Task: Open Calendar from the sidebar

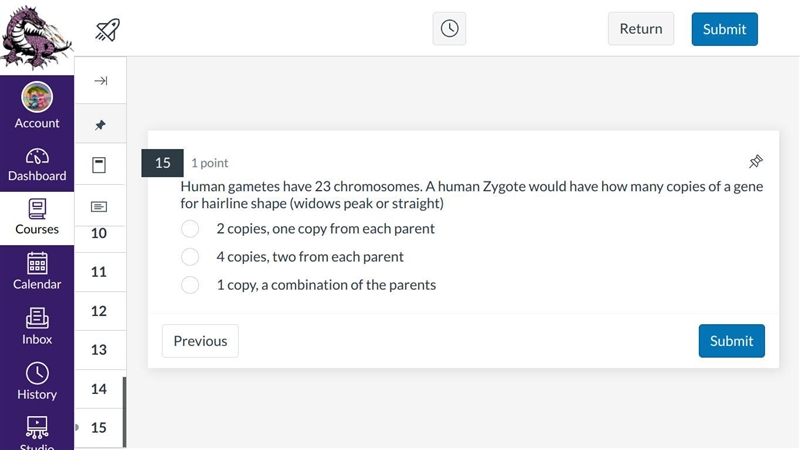Action: pyautogui.click(x=37, y=271)
